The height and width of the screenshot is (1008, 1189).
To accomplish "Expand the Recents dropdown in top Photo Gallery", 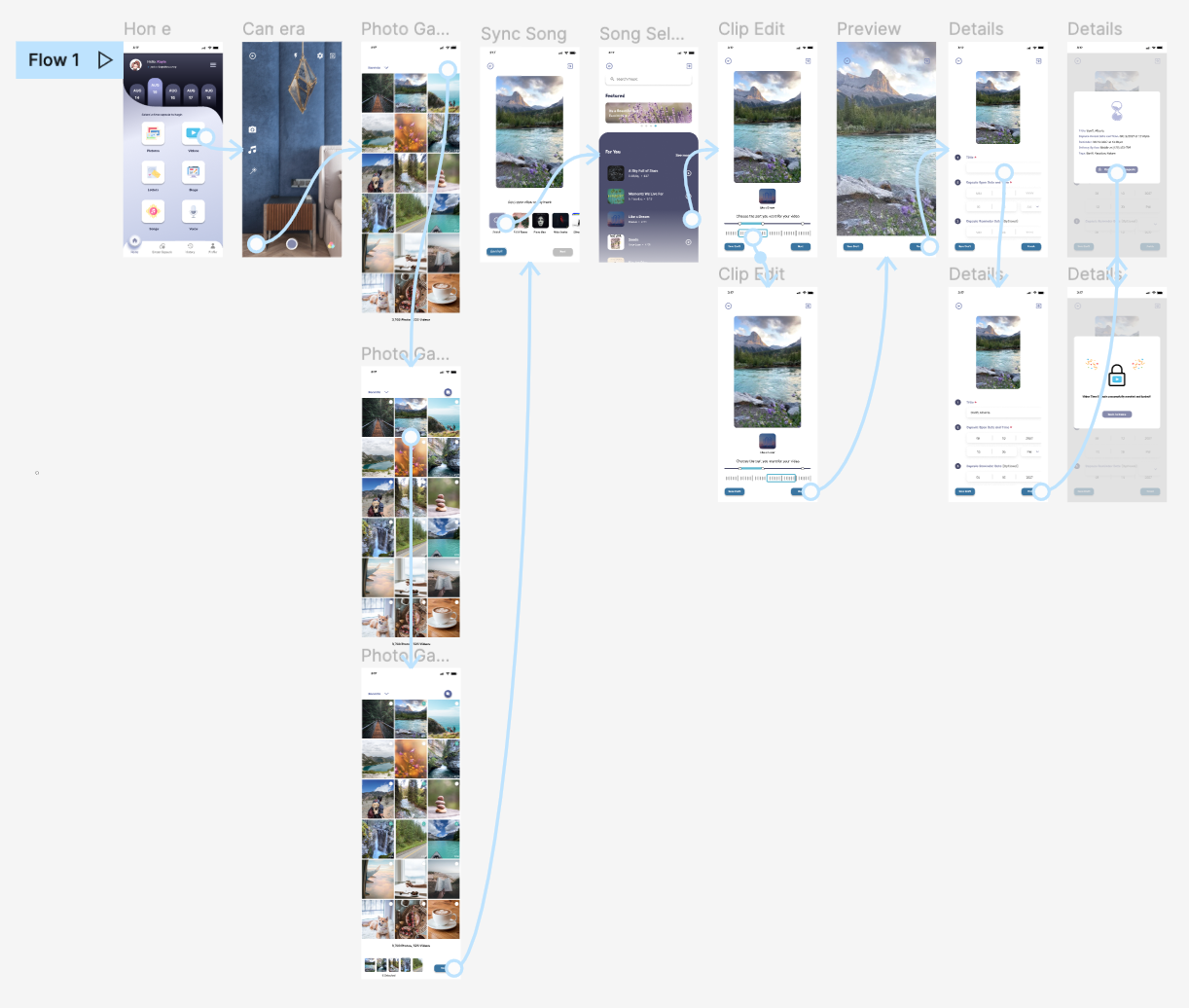I will (x=378, y=67).
